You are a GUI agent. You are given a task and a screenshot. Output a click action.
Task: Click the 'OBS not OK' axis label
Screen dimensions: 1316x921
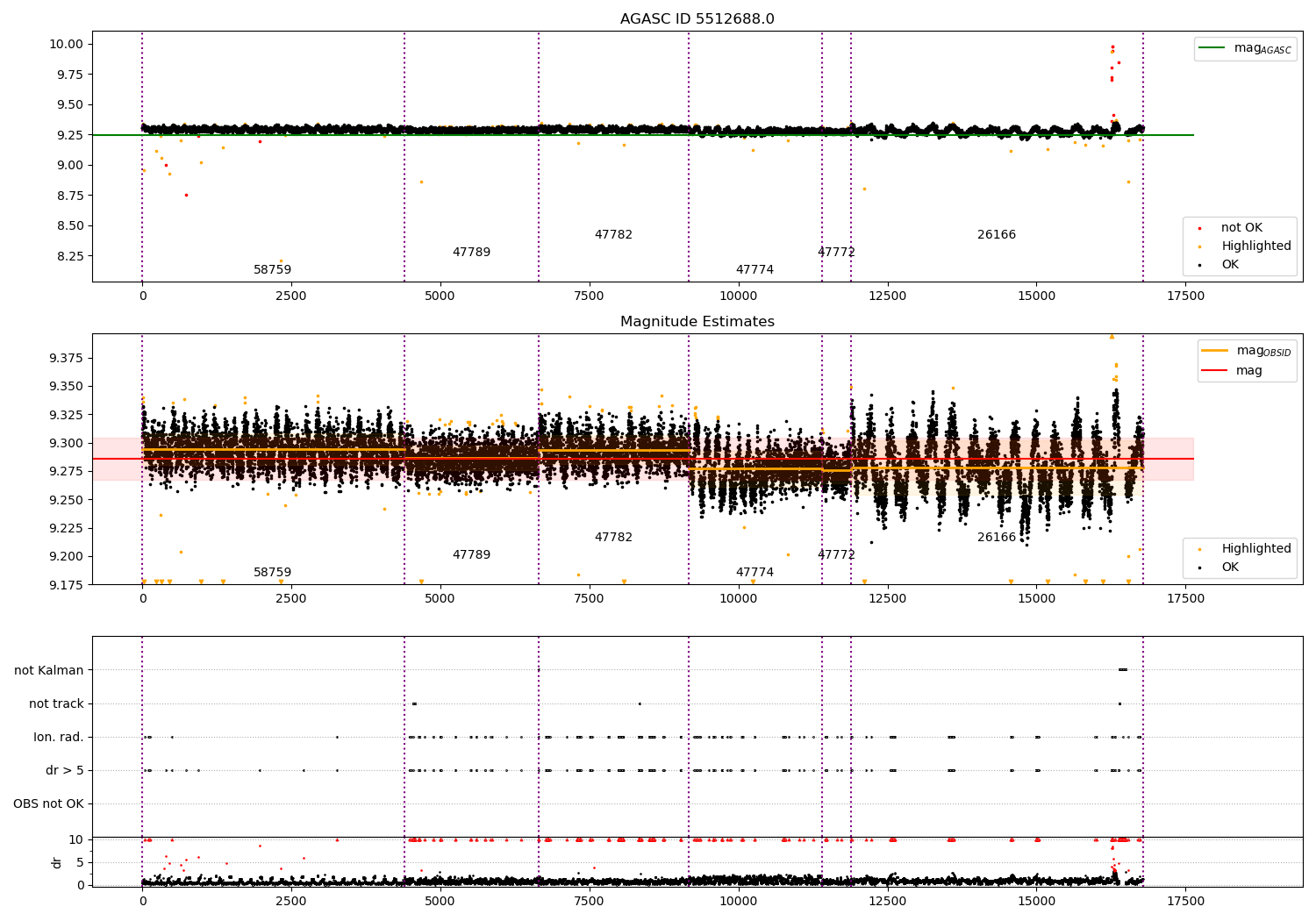(x=48, y=803)
